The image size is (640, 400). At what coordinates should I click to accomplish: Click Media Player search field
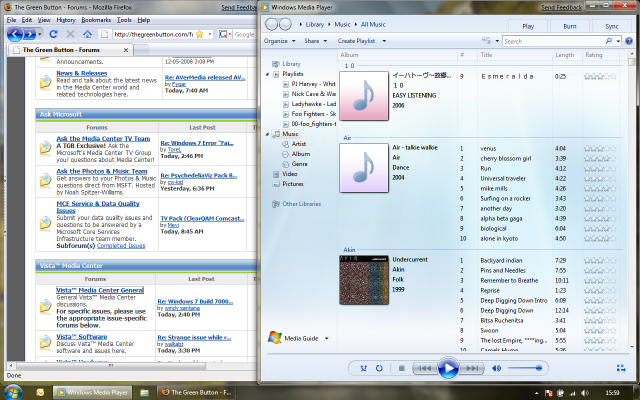[554, 41]
